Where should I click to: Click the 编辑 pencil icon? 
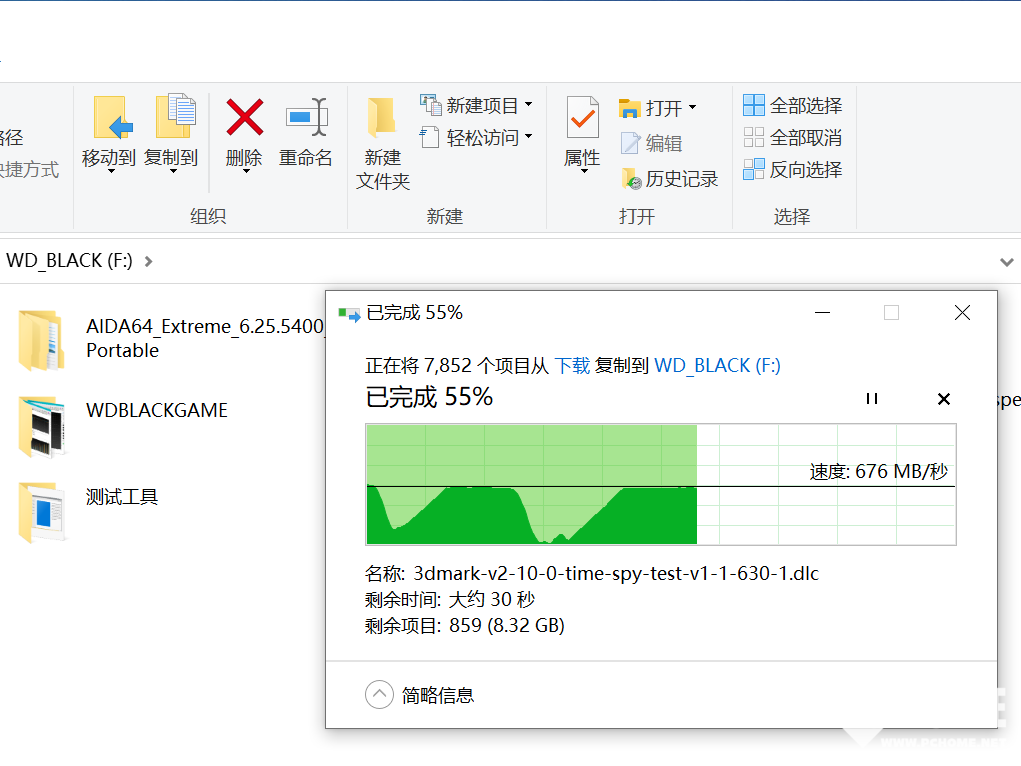630,143
